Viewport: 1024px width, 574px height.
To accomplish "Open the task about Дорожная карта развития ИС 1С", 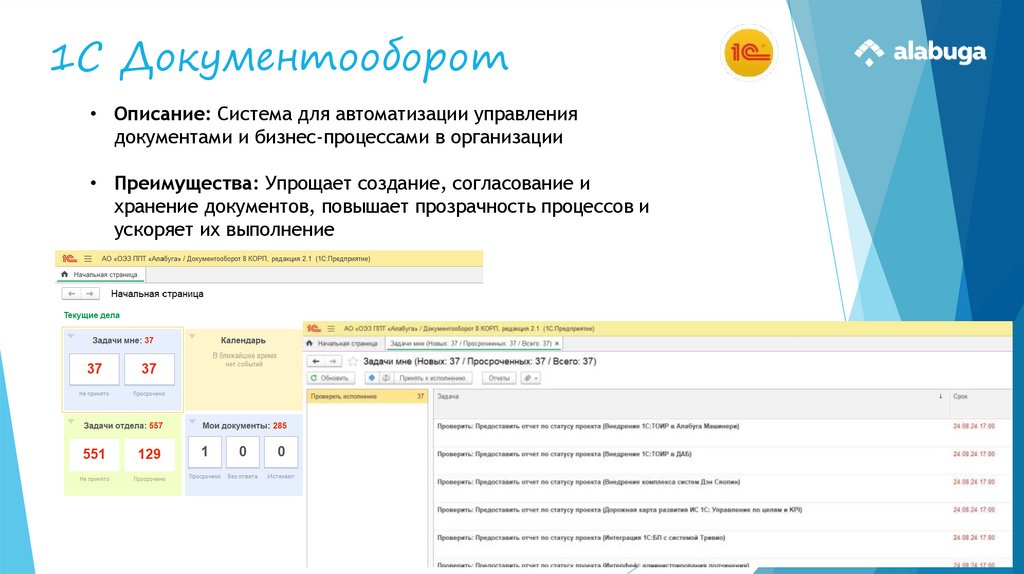I will point(619,510).
